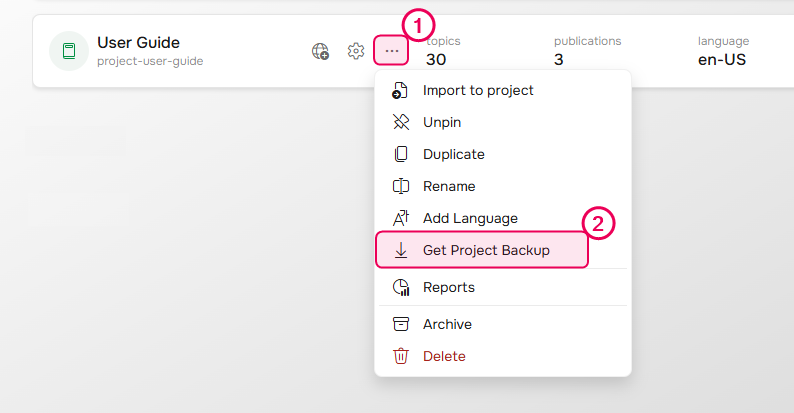Click the publications label
Screen dimensions: 794x413
click(x=587, y=41)
